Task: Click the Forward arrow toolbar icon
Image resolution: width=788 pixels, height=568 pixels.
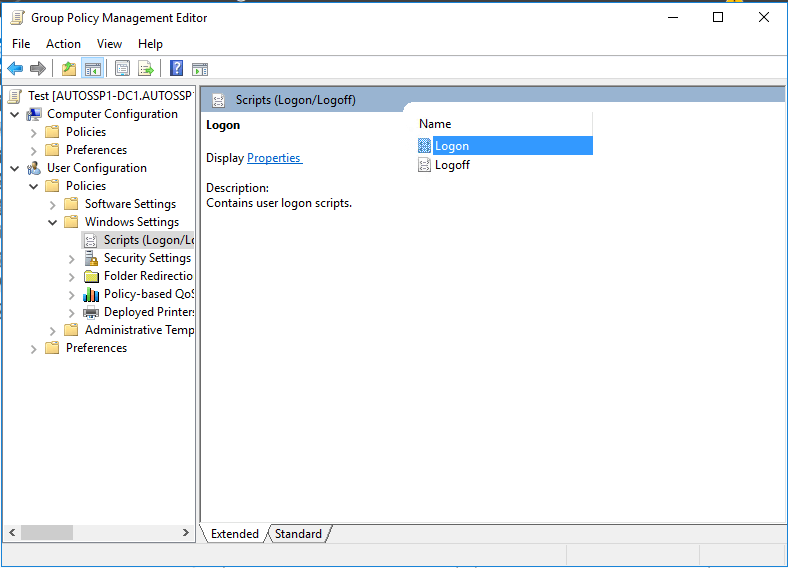Action: click(38, 68)
